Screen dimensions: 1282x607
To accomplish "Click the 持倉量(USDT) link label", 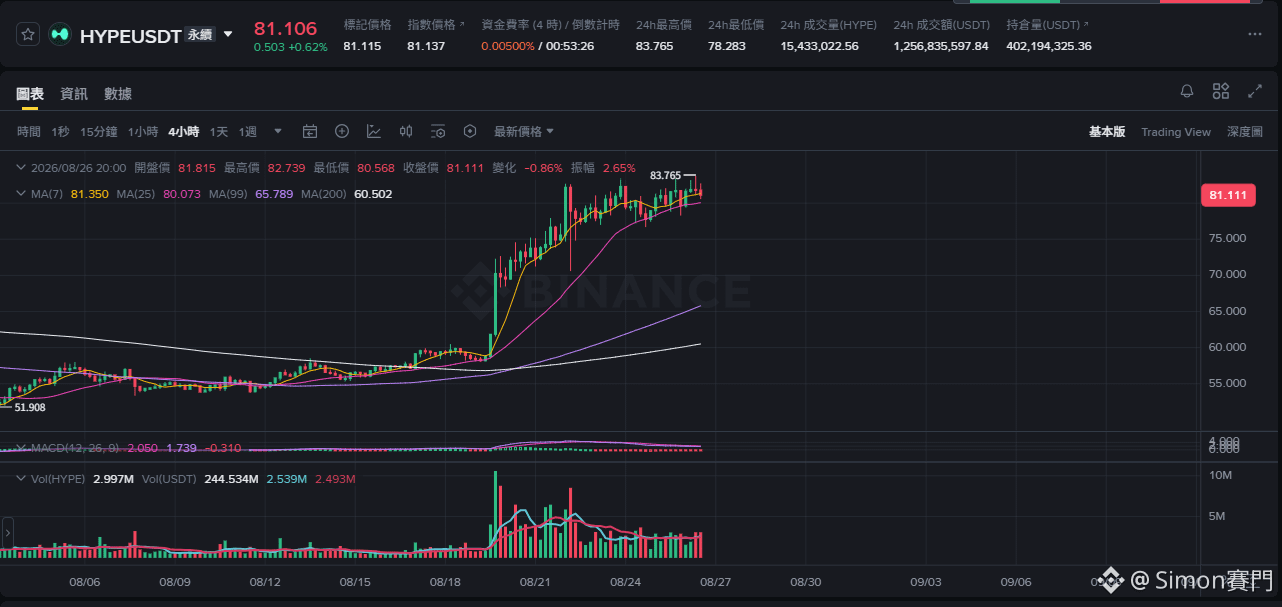I will pyautogui.click(x=1048, y=24).
